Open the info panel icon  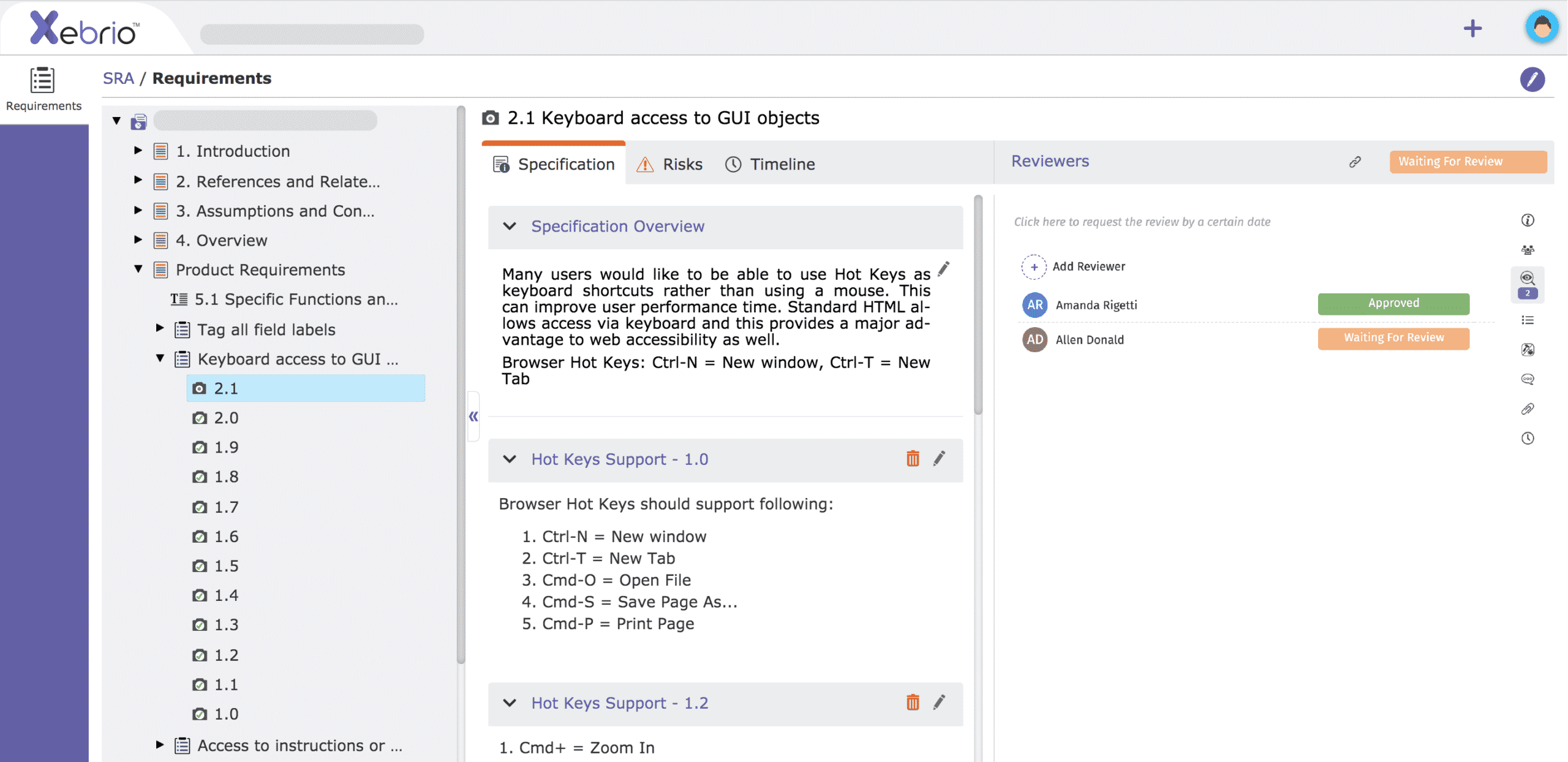point(1528,220)
